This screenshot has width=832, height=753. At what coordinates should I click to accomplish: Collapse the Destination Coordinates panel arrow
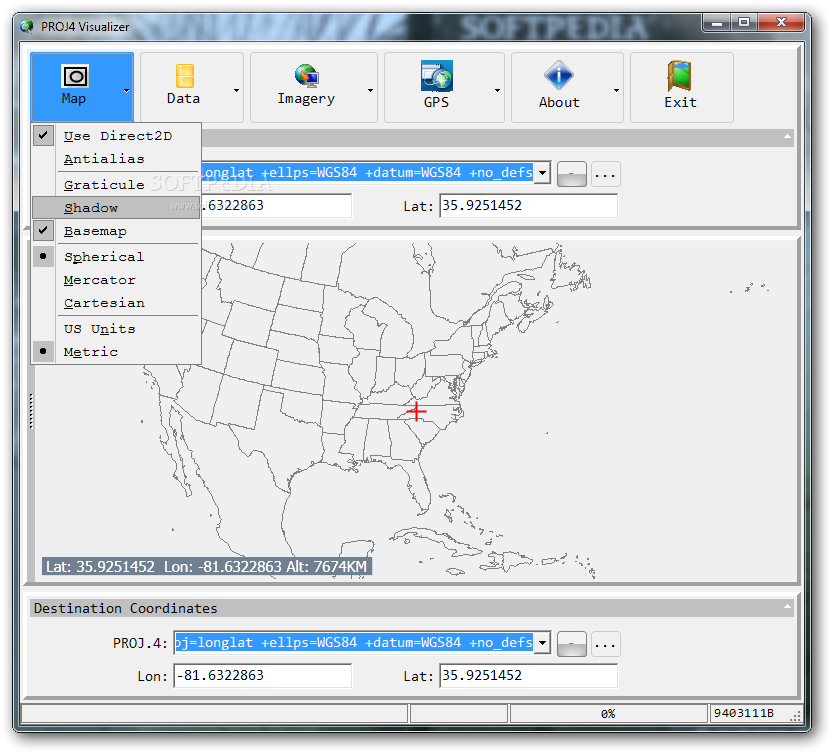click(787, 607)
